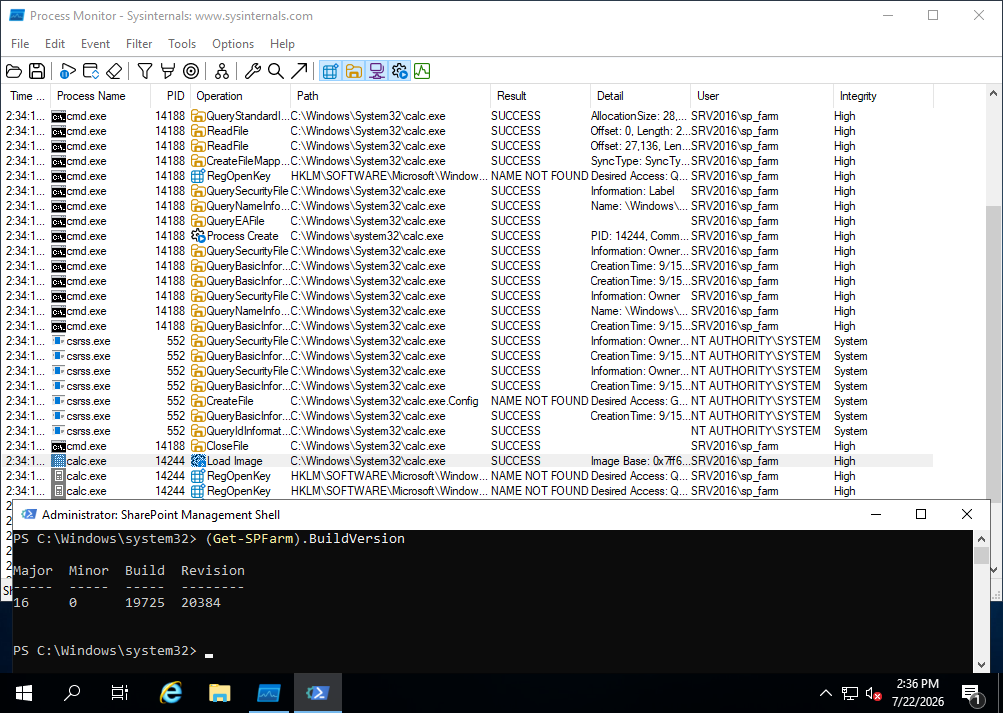Toggle Show Registry Activity icon
1003x713 pixels.
point(330,71)
